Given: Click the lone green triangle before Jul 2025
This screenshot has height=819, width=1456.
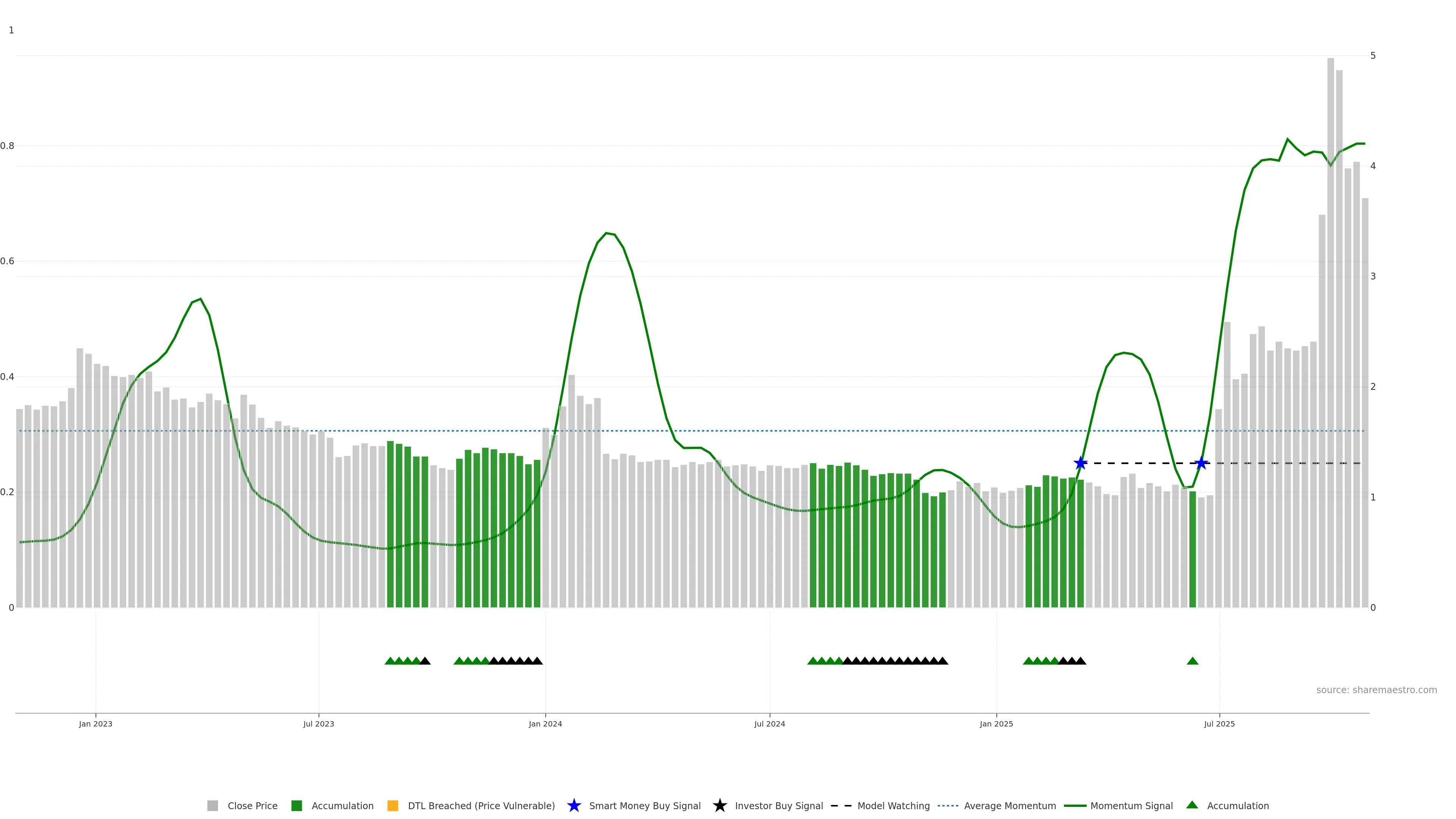Looking at the screenshot, I should tap(1192, 661).
